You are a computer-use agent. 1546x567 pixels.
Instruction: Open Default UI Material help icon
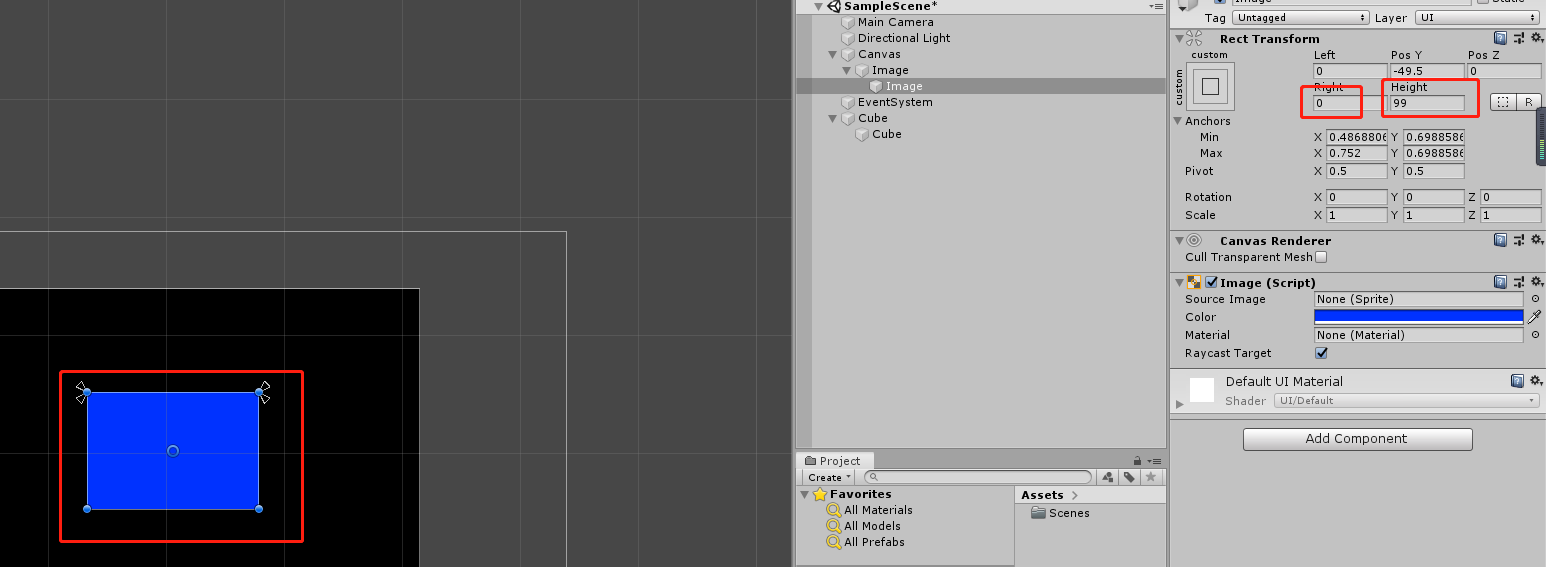1517,380
